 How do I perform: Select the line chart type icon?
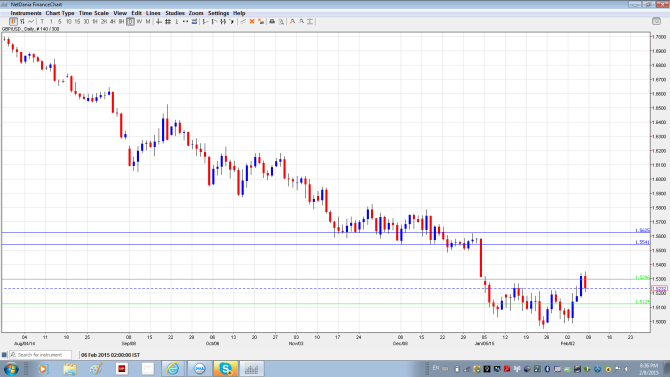pyautogui.click(x=31, y=21)
